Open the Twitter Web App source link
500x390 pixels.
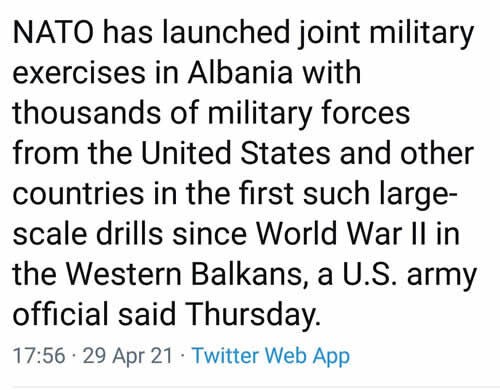271,356
